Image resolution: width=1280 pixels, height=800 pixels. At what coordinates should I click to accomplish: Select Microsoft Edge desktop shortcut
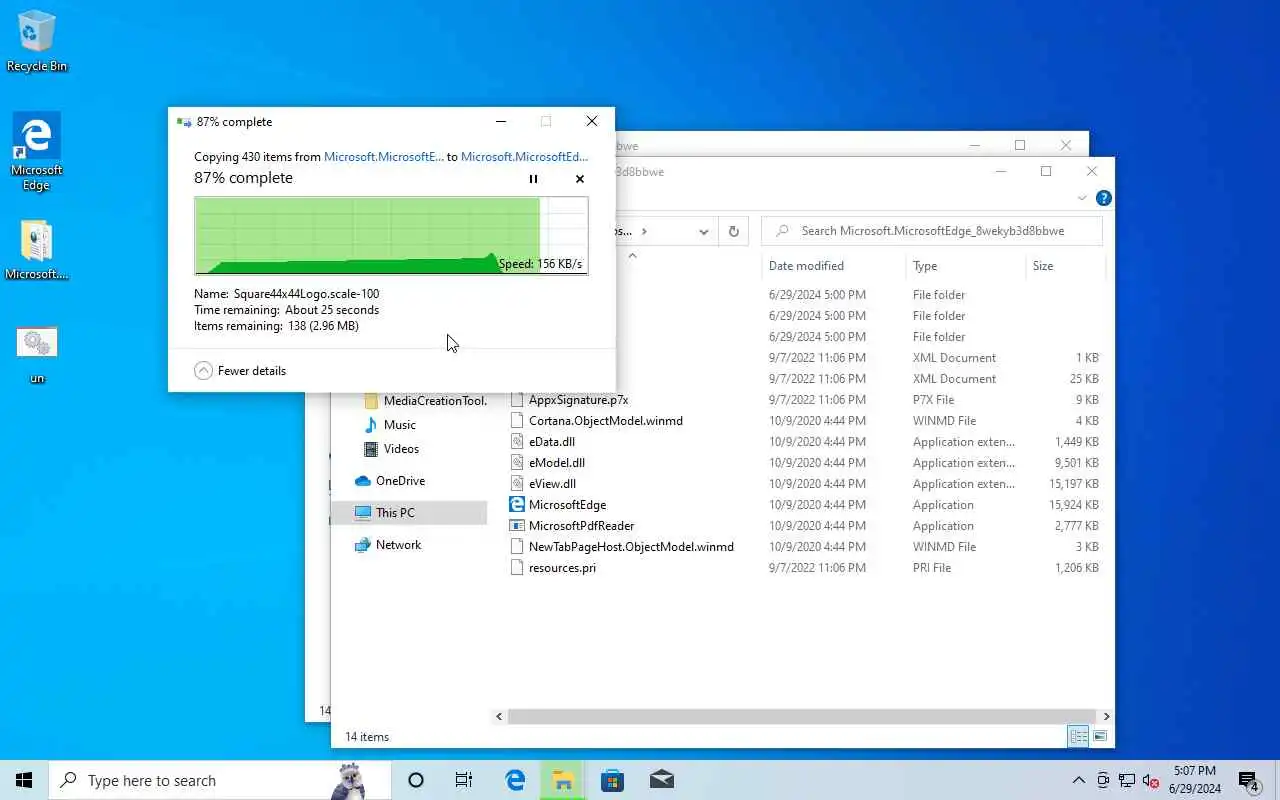tap(37, 152)
